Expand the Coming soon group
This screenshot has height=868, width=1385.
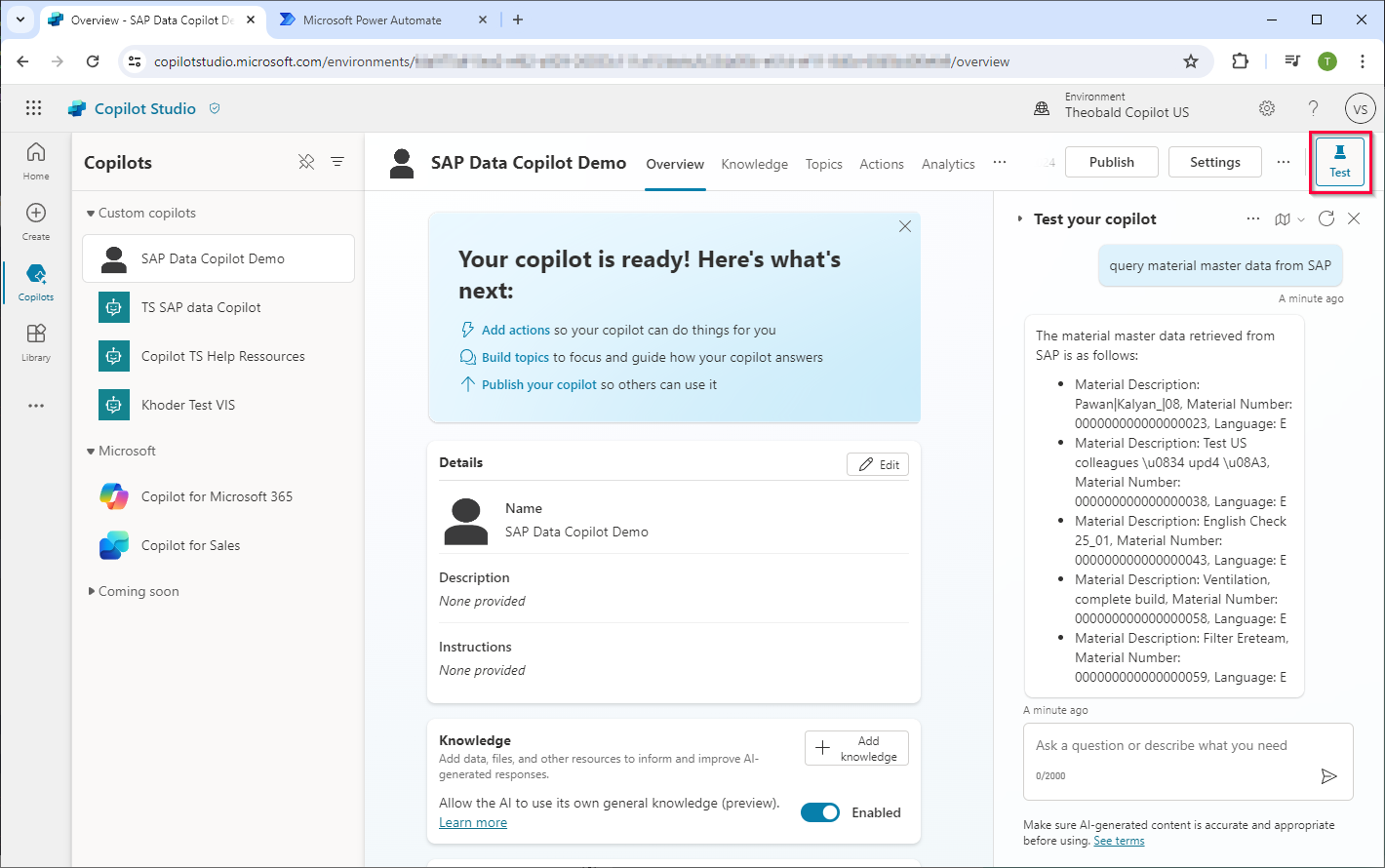[x=91, y=591]
